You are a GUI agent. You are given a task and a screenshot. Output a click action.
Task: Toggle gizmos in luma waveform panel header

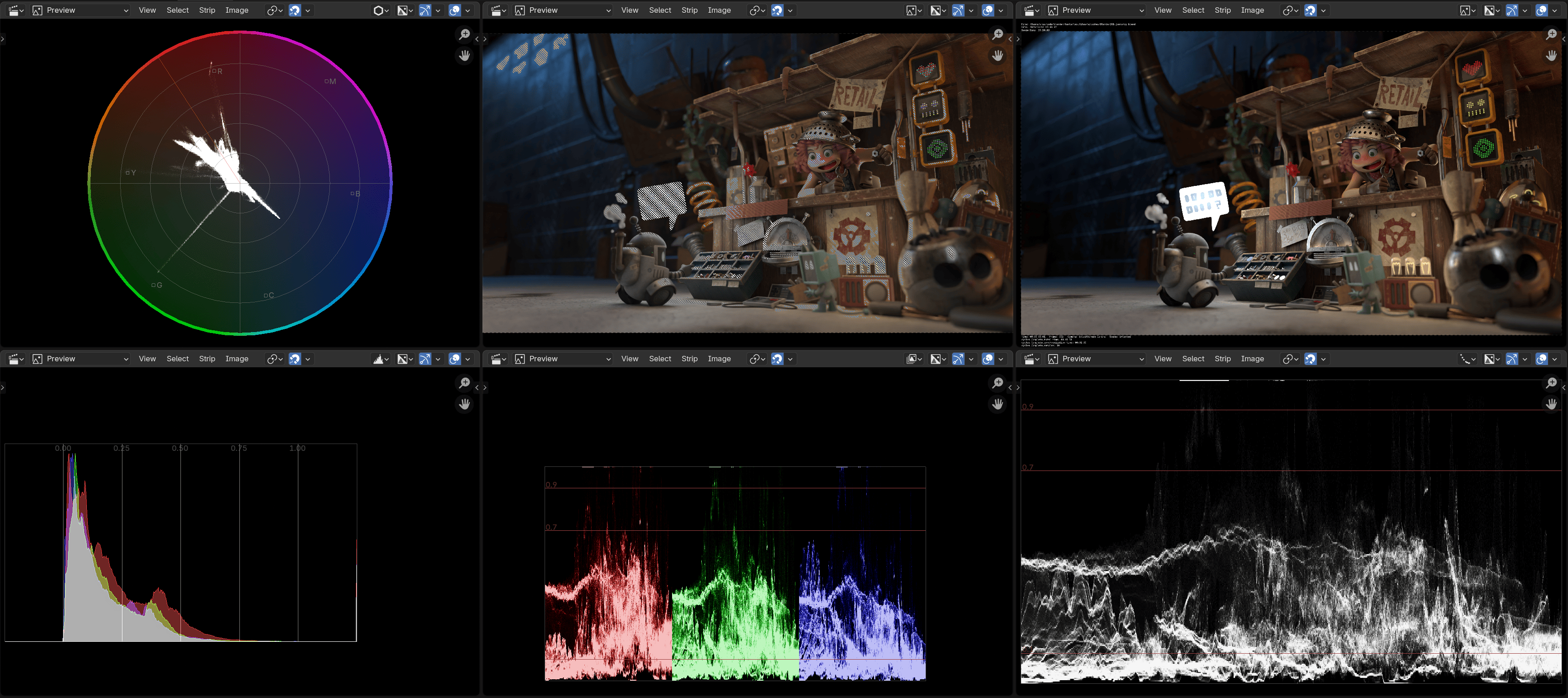tap(1512, 359)
